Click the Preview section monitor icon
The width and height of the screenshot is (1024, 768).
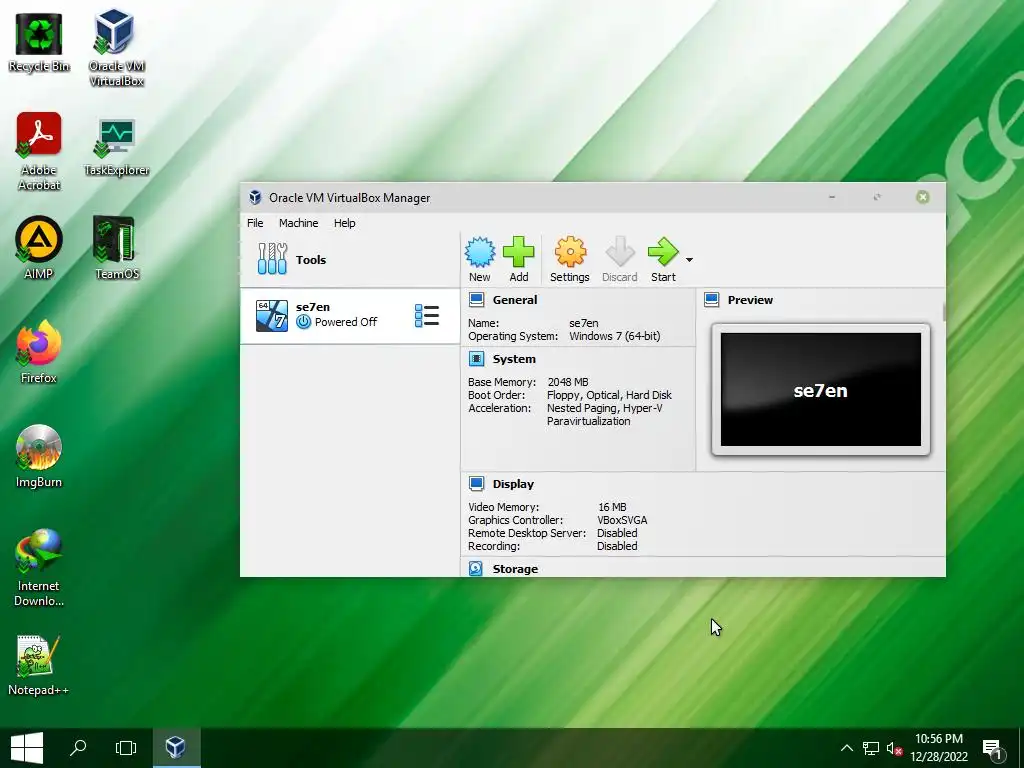[x=712, y=300]
